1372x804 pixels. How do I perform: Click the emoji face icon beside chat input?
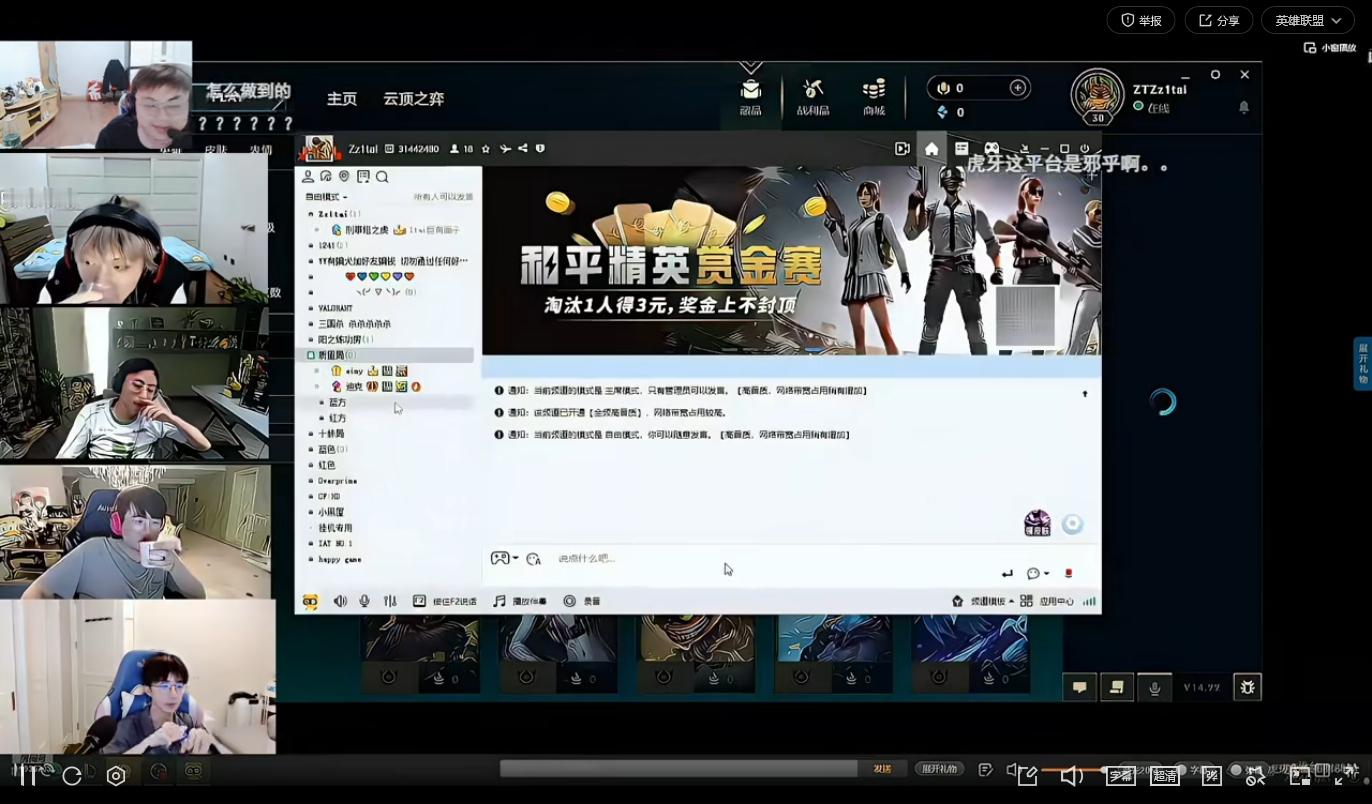(x=533, y=559)
